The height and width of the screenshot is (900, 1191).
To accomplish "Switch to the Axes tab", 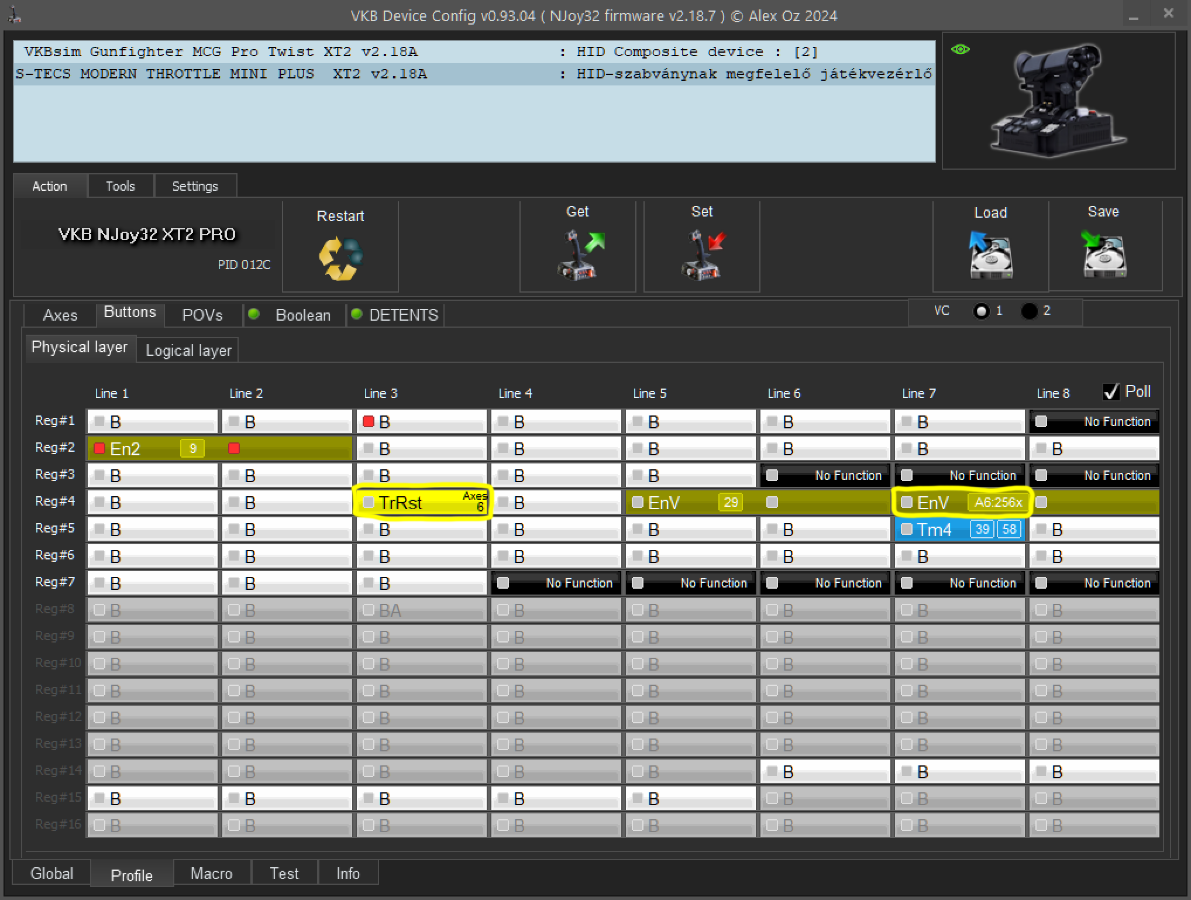I will [60, 315].
